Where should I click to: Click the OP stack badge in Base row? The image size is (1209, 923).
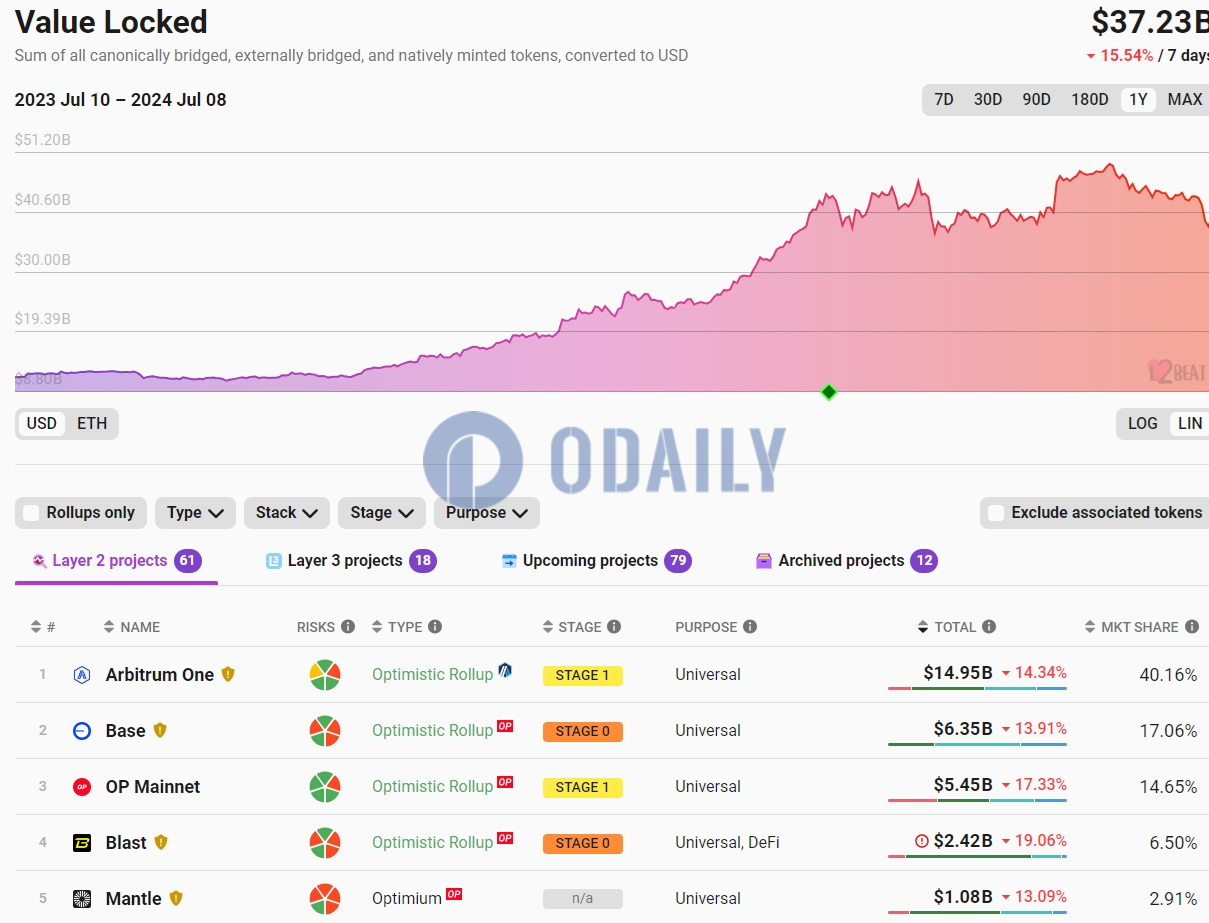click(x=505, y=726)
